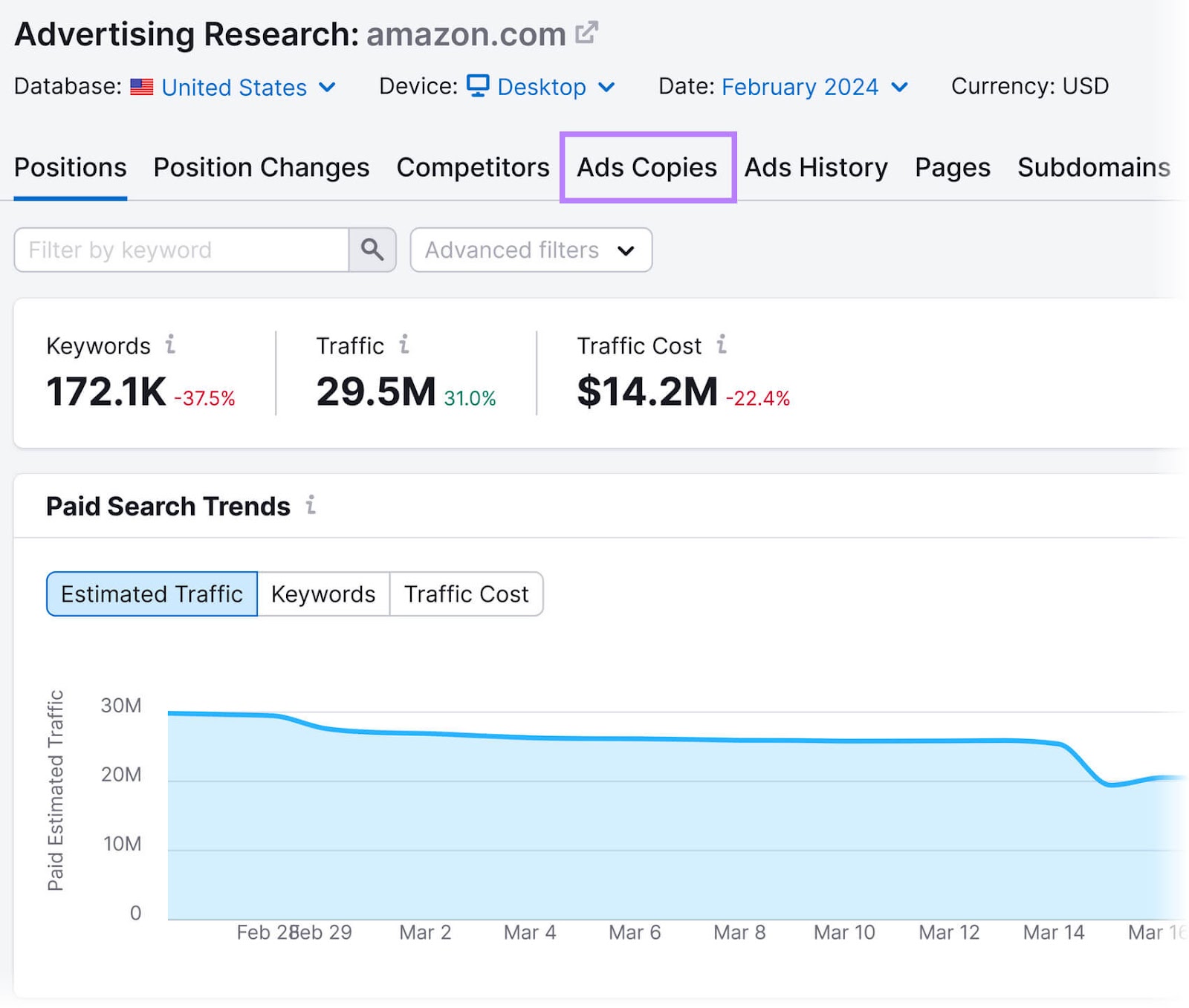Image resolution: width=1189 pixels, height=1008 pixels.
Task: Click the Traffic Cost info icon
Action: click(721, 345)
